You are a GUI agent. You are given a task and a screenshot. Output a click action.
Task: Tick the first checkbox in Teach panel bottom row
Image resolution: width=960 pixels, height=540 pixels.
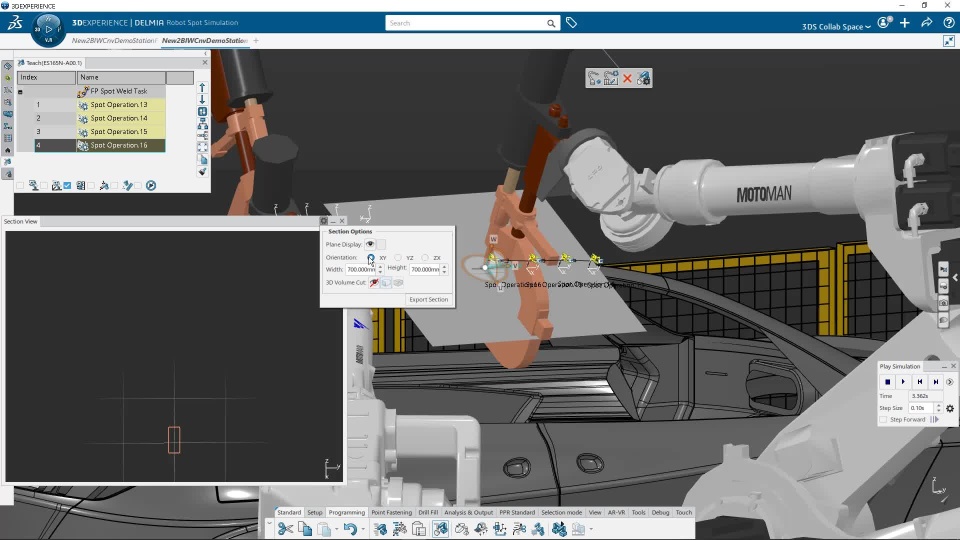point(20,186)
